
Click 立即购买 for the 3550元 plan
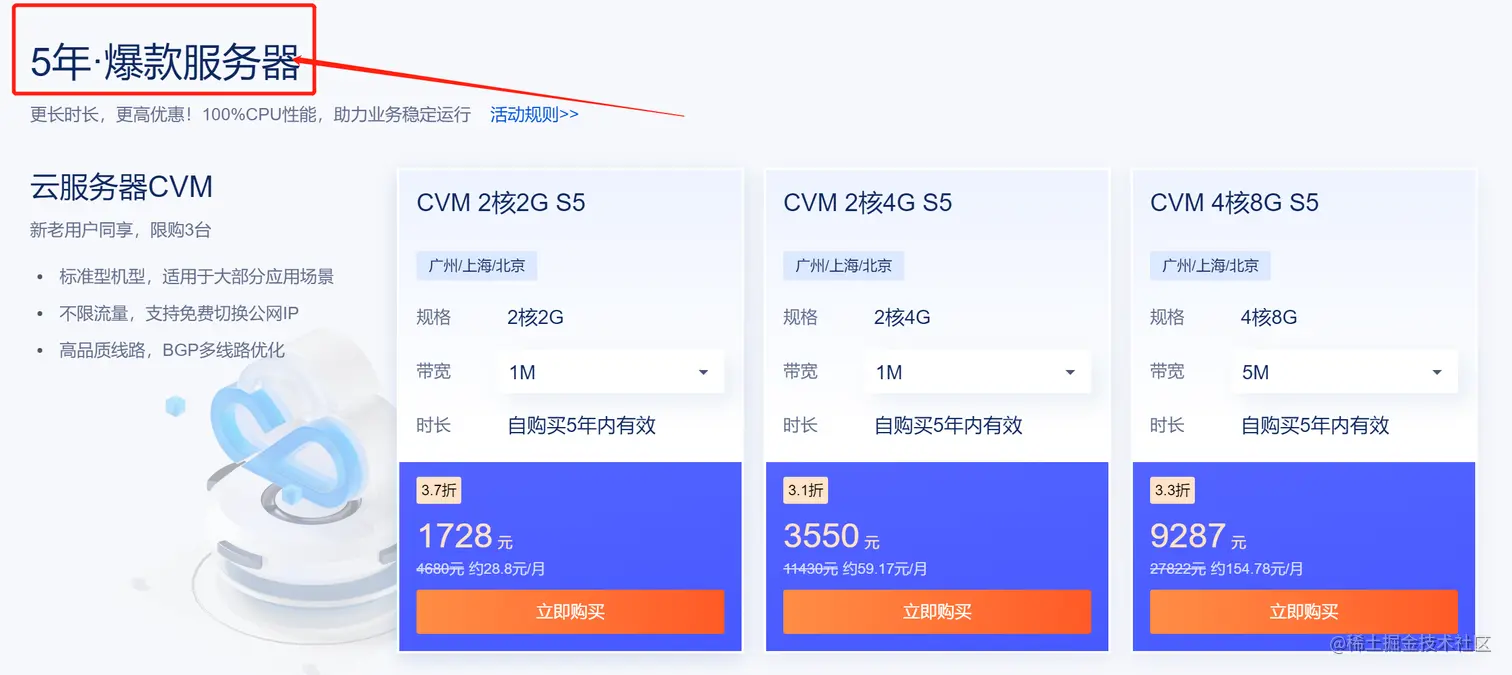[937, 611]
